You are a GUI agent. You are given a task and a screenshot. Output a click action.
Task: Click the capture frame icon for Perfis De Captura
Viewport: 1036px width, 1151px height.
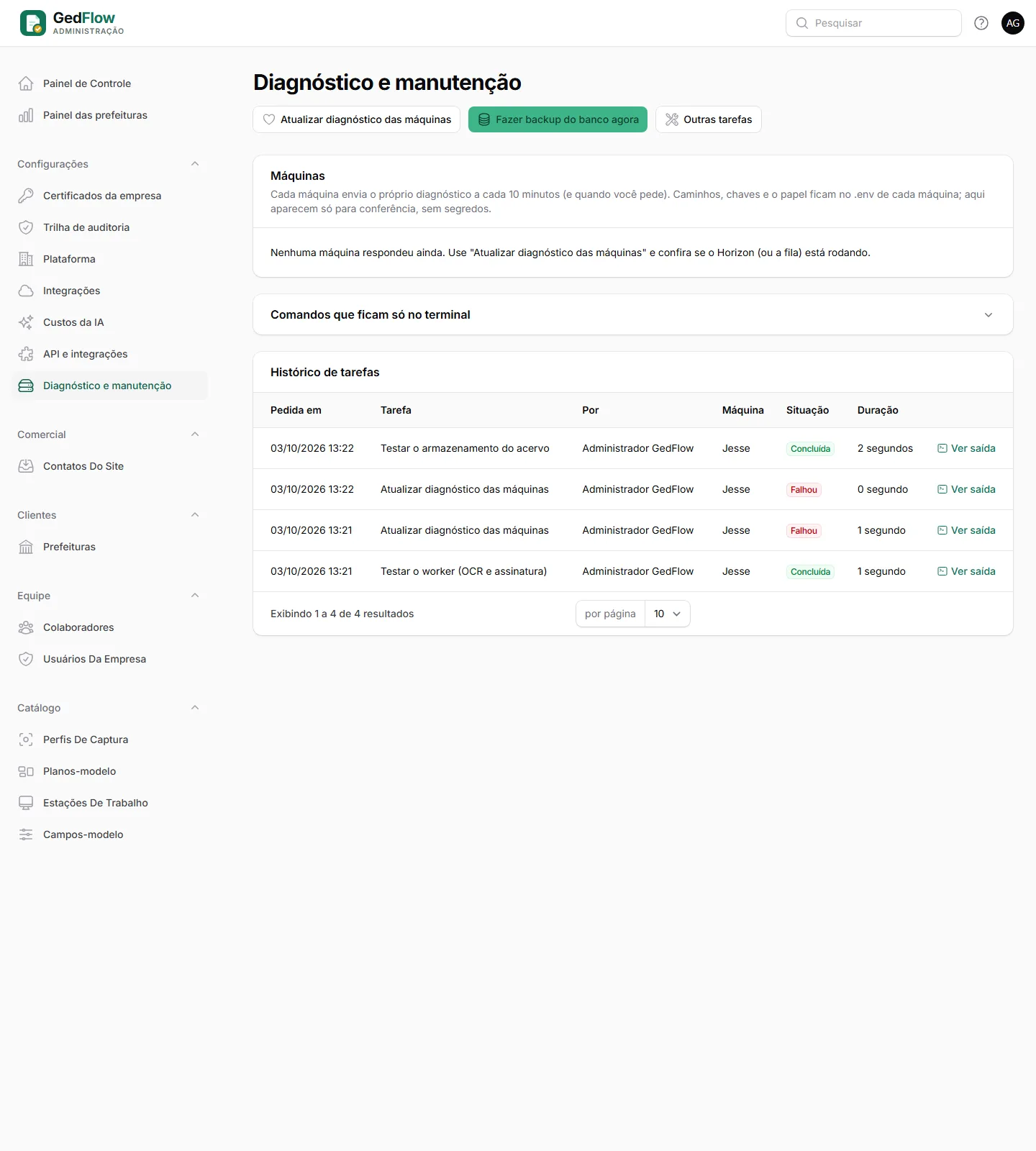26,740
